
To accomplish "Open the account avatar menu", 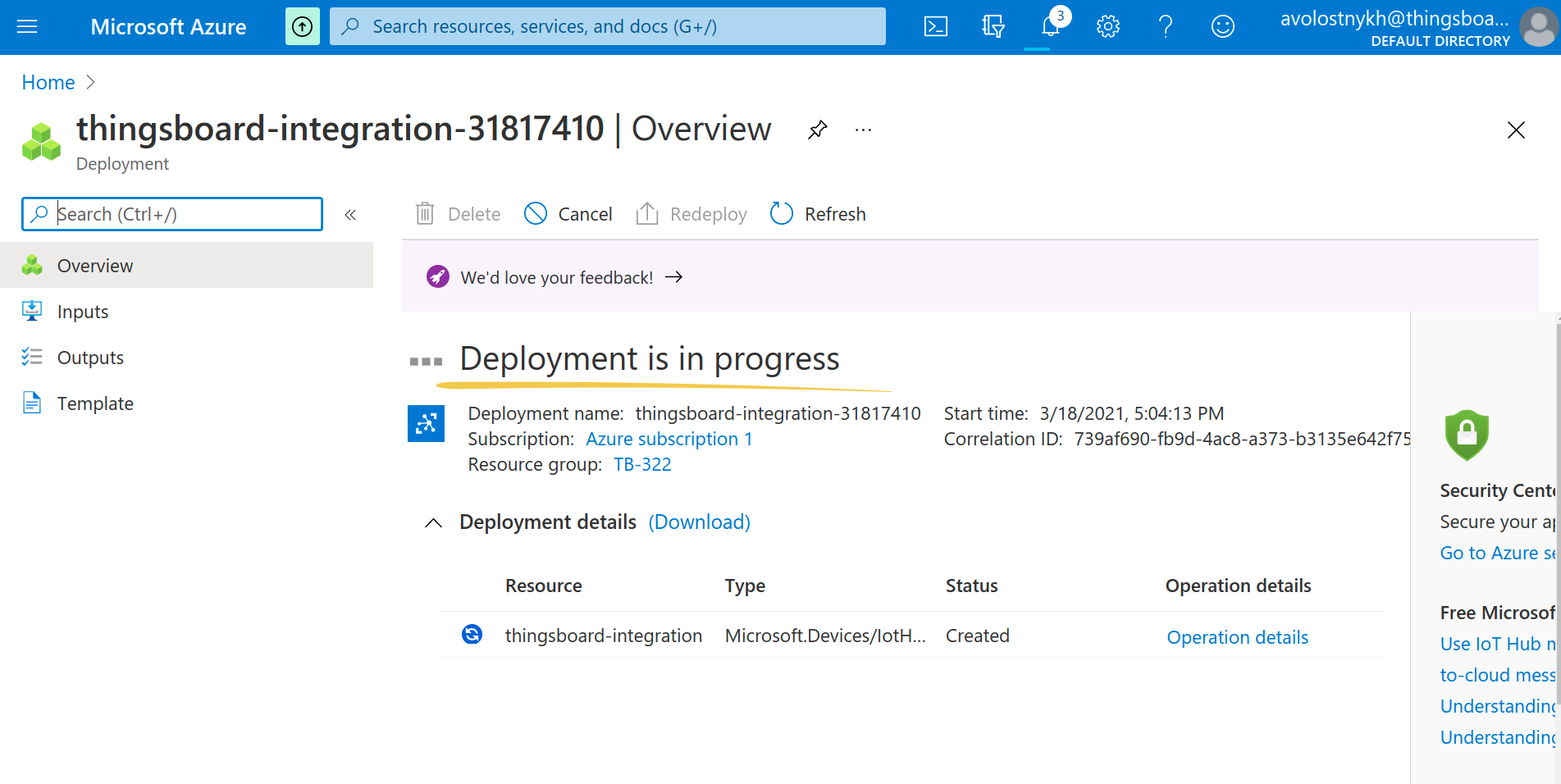I will (1539, 27).
